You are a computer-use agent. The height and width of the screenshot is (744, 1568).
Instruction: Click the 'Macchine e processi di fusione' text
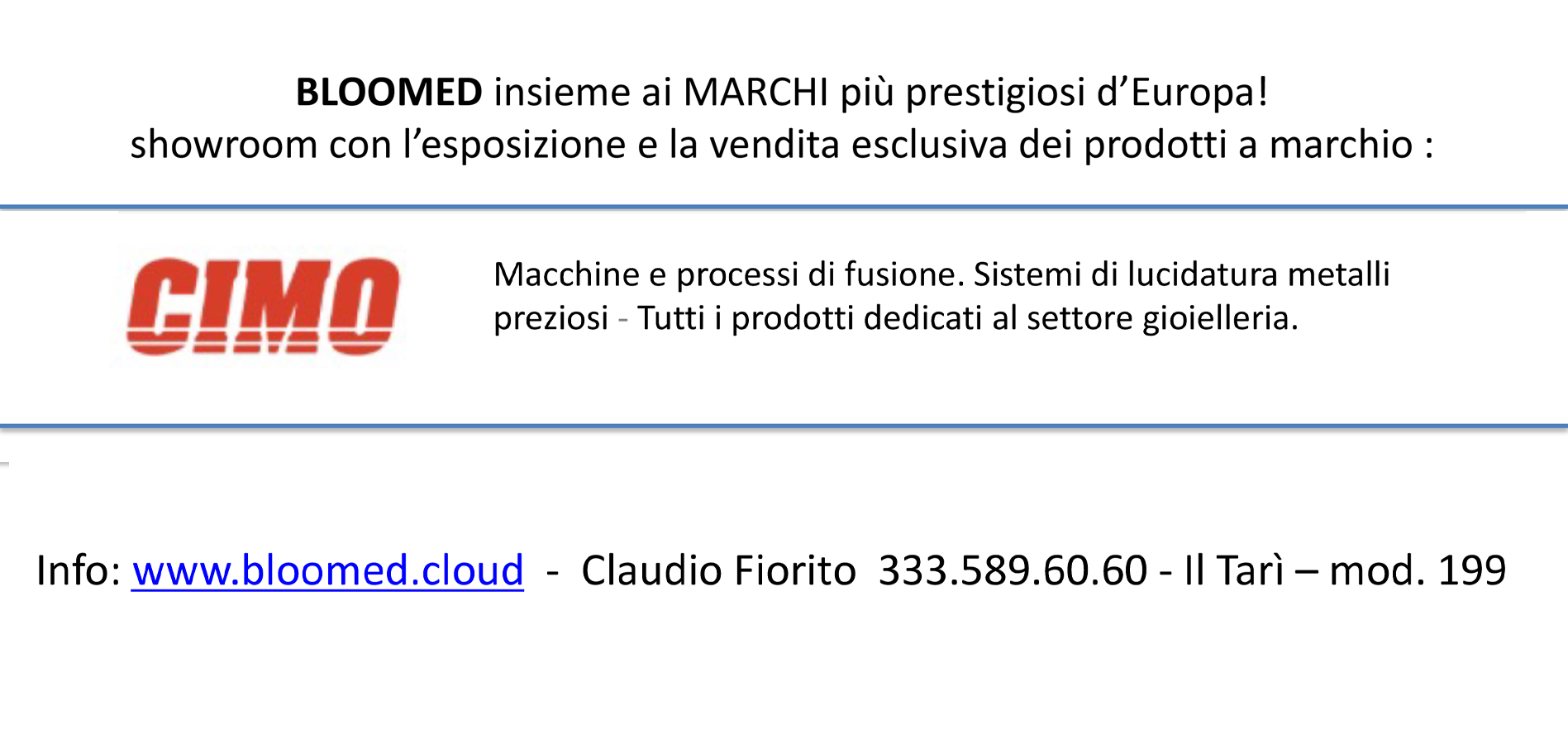coord(729,274)
